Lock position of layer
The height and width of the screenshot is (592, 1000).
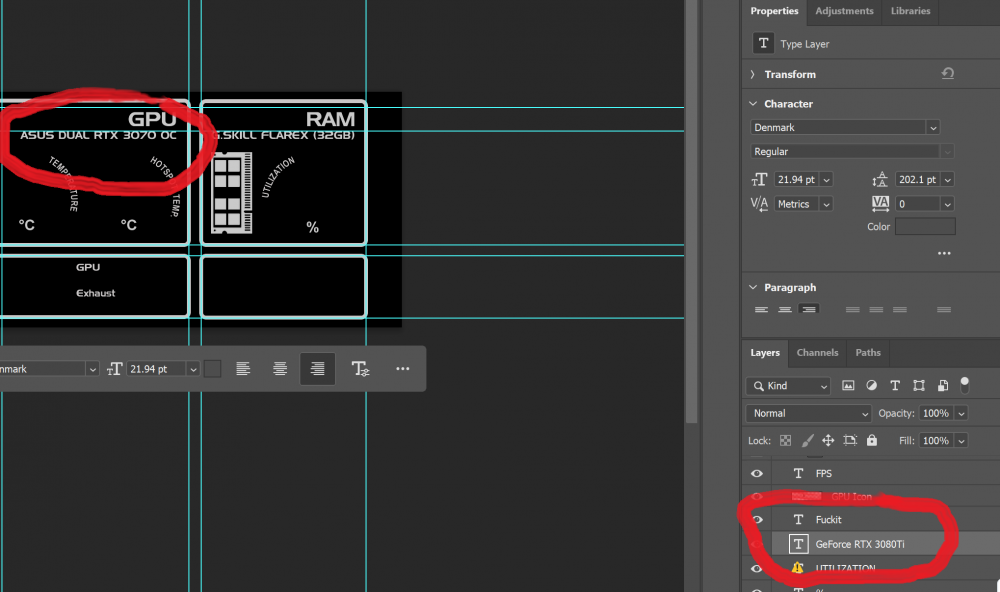point(828,440)
